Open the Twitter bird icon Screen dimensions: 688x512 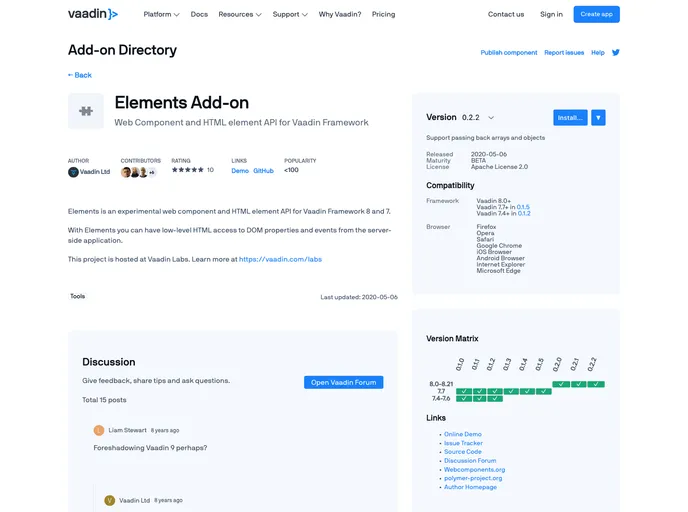[616, 53]
